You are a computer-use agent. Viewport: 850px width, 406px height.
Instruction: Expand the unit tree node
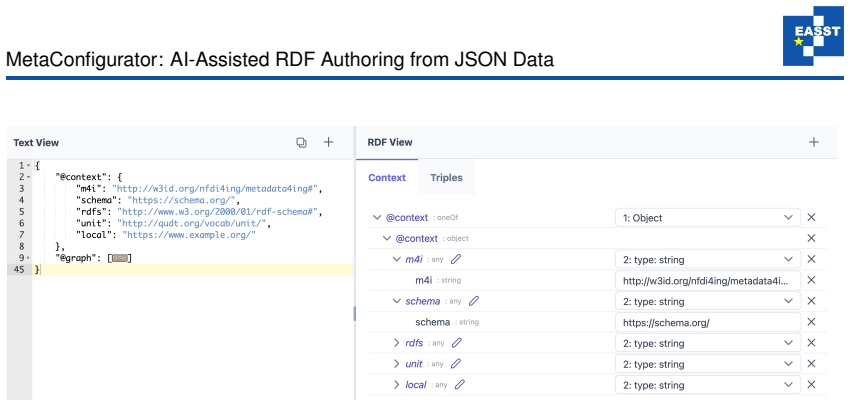point(397,364)
